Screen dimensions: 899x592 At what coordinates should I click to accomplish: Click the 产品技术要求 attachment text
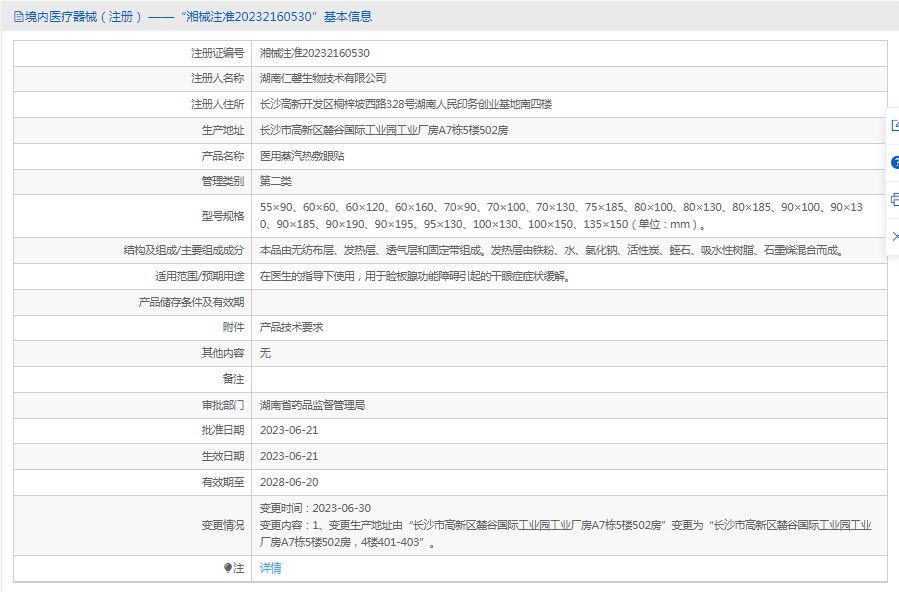click(x=291, y=328)
